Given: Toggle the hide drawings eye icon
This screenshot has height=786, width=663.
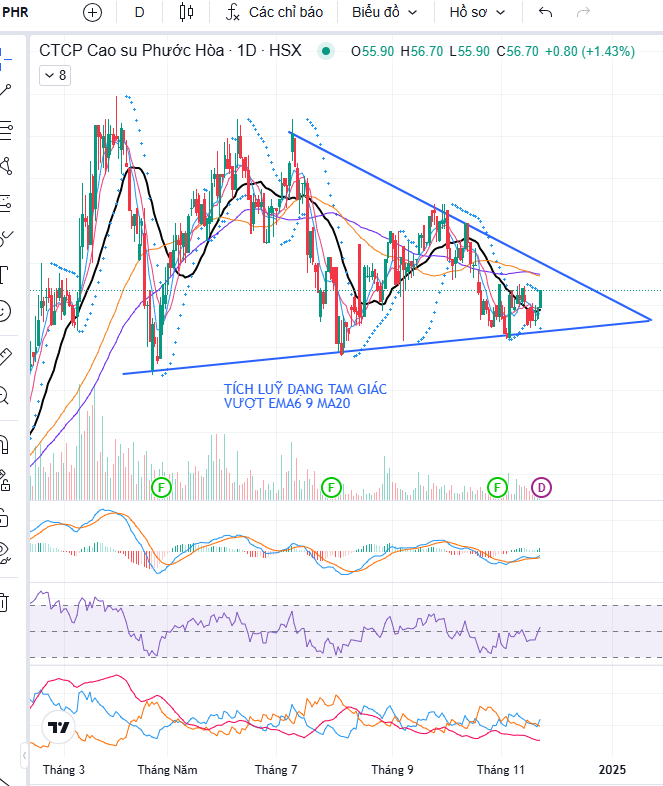Looking at the screenshot, I should [5, 553].
